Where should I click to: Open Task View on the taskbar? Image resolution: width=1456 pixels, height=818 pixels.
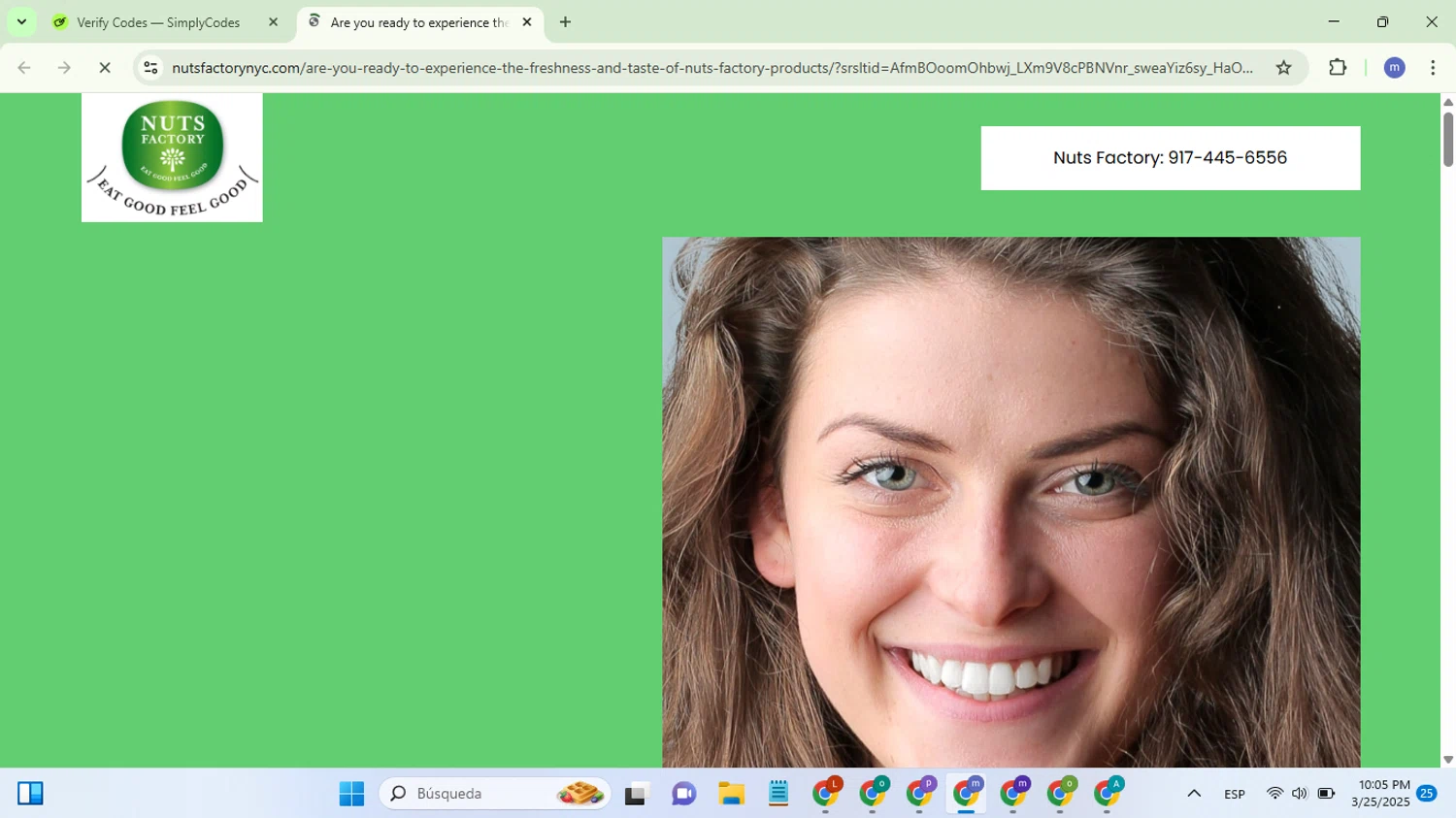[x=636, y=794]
